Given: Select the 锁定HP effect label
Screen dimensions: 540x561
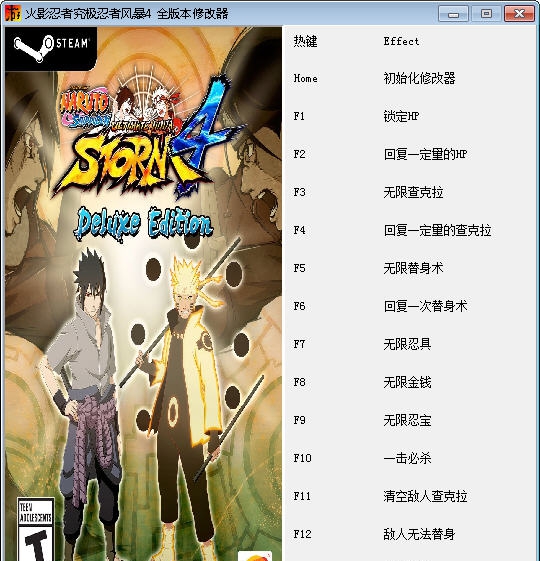Looking at the screenshot, I should click(401, 116).
